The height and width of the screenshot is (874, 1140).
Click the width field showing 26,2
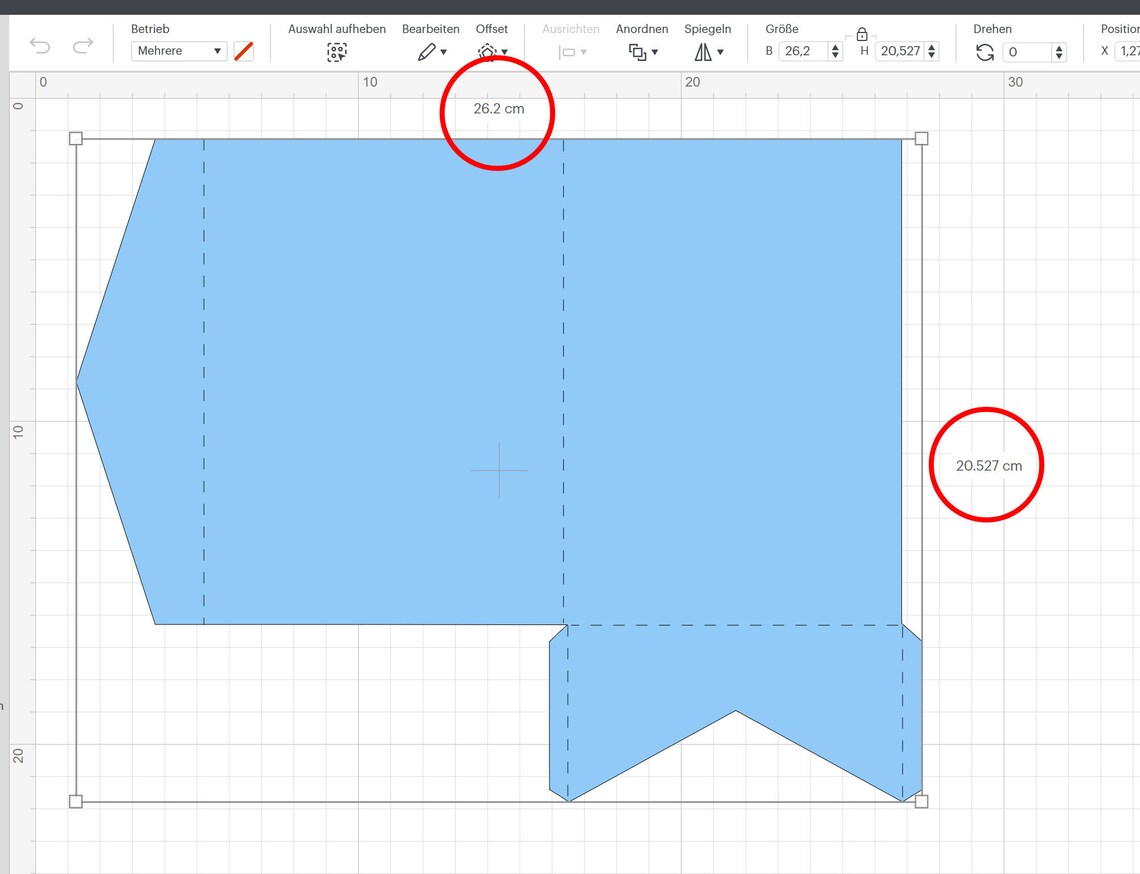click(802, 50)
